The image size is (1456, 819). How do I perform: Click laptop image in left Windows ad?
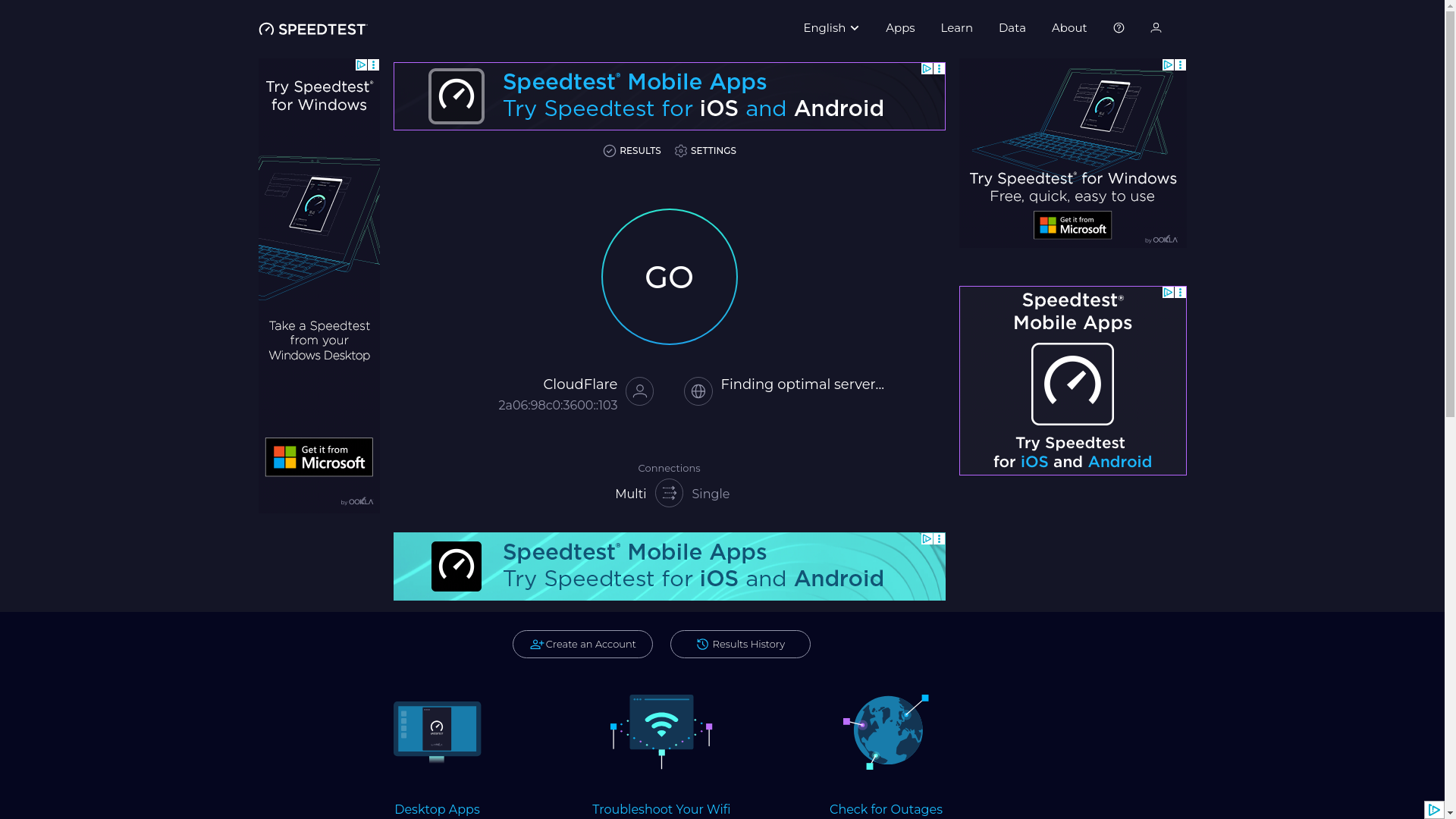point(318,227)
